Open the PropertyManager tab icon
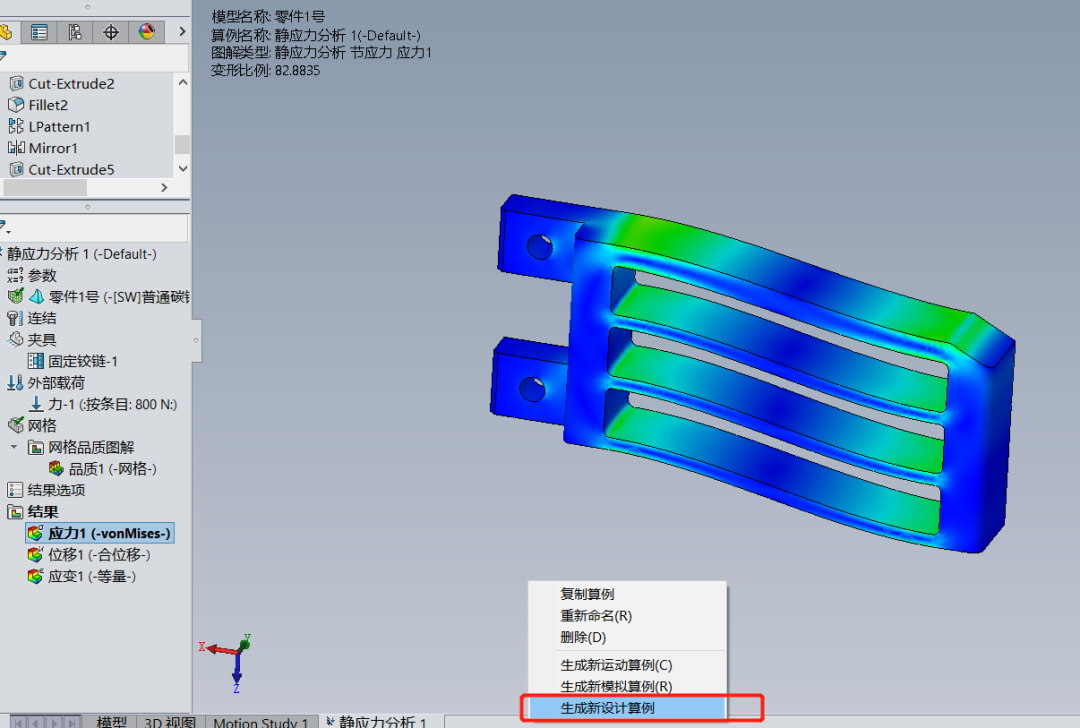 [x=39, y=32]
